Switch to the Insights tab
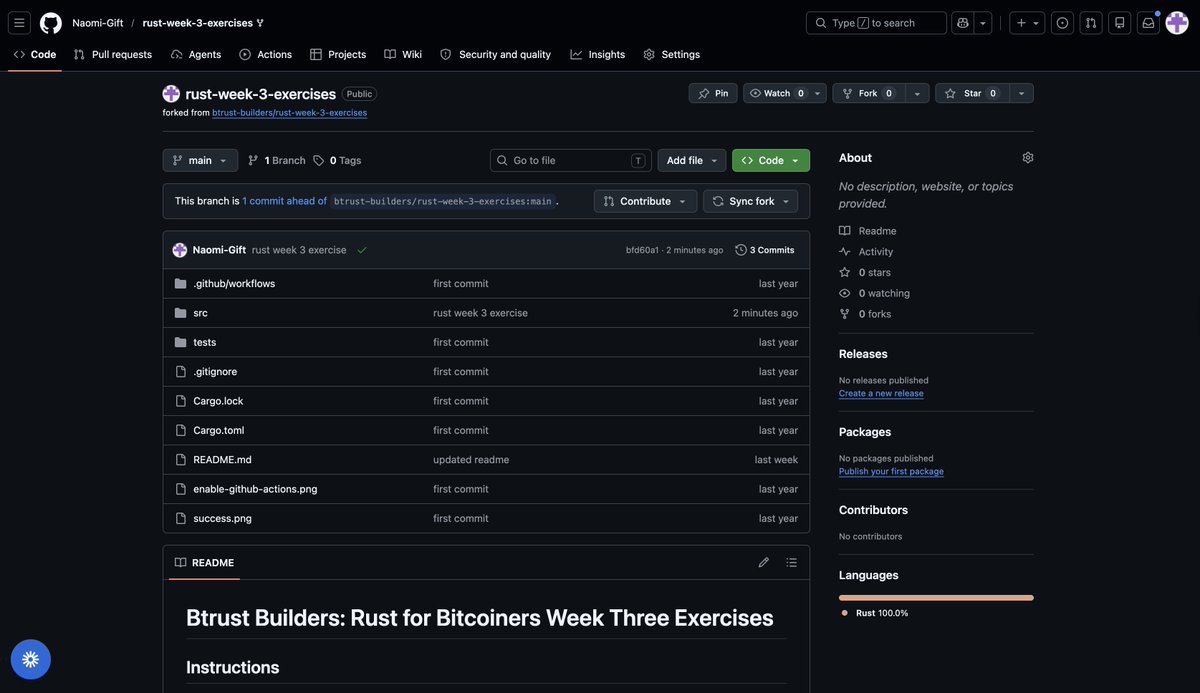 (599, 54)
